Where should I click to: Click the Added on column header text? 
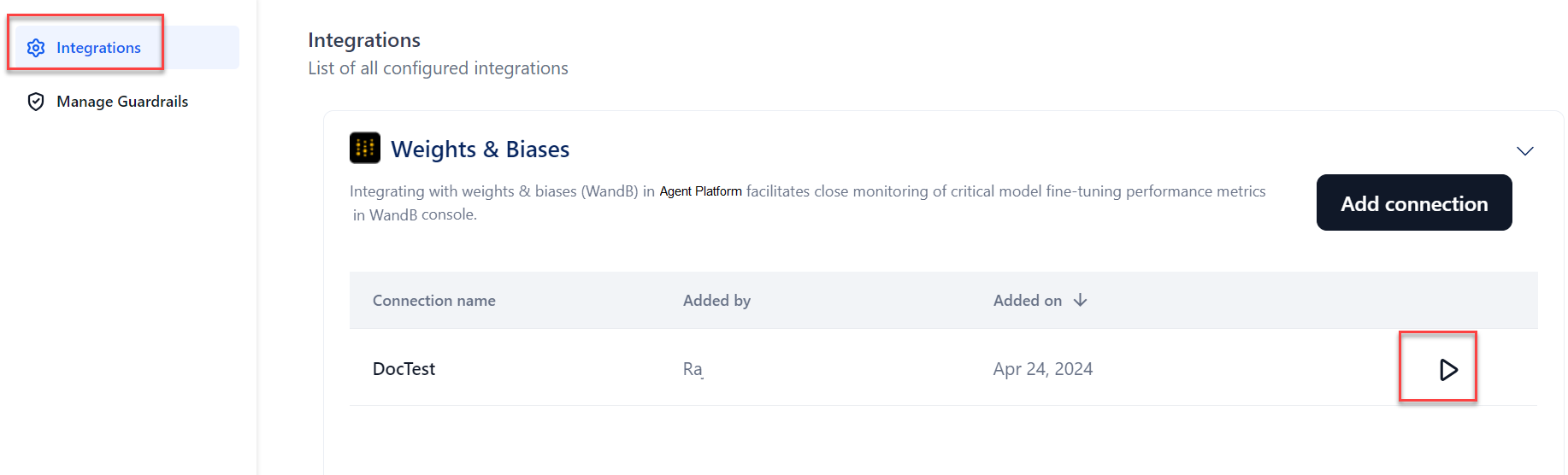[x=1027, y=301]
